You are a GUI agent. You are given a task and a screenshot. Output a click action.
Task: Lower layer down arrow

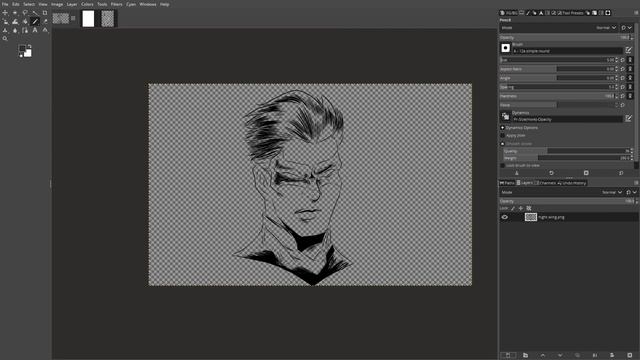point(560,356)
